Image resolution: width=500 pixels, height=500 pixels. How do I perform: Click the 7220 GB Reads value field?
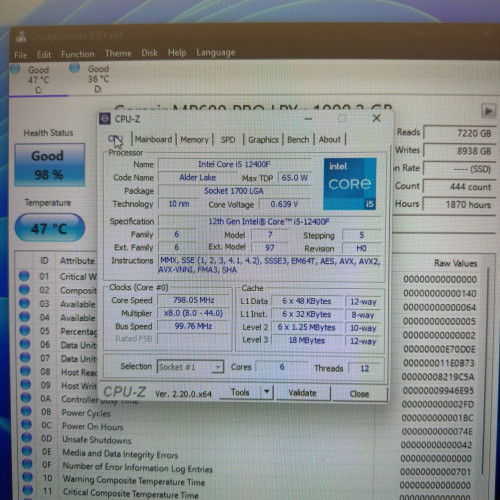[x=460, y=133]
